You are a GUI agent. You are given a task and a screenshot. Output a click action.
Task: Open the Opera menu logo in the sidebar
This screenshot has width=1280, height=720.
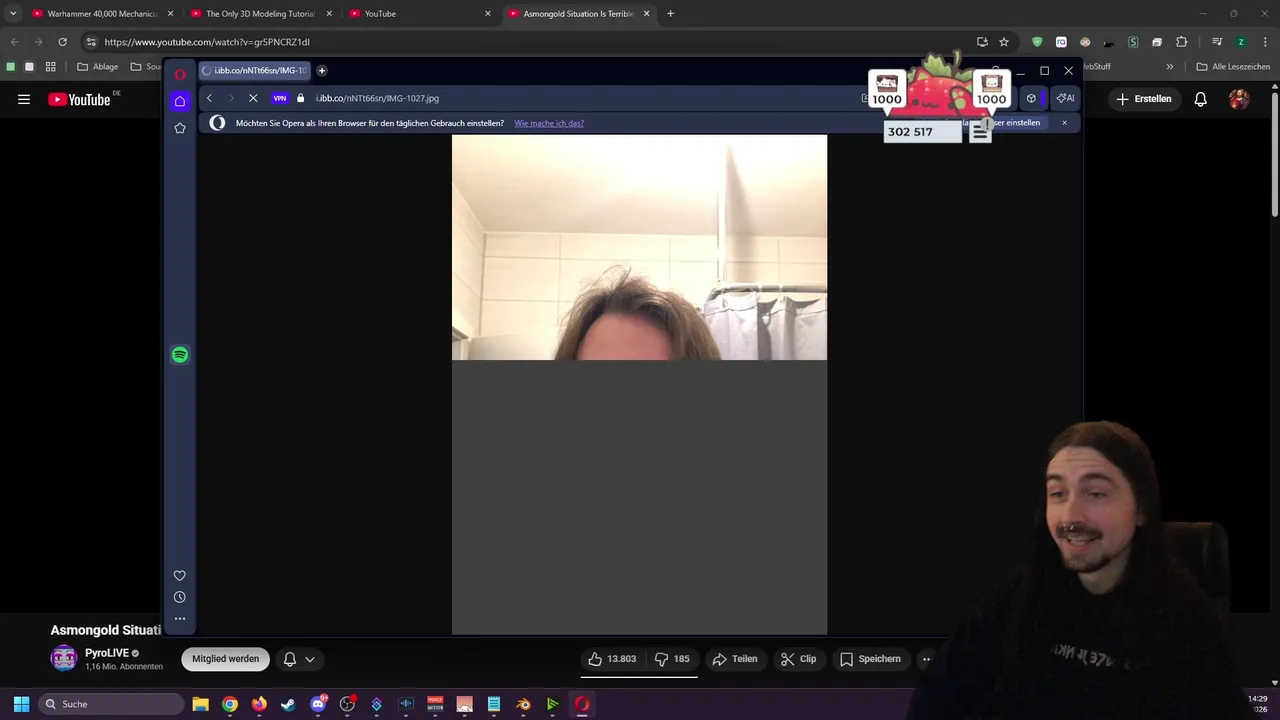tap(180, 74)
